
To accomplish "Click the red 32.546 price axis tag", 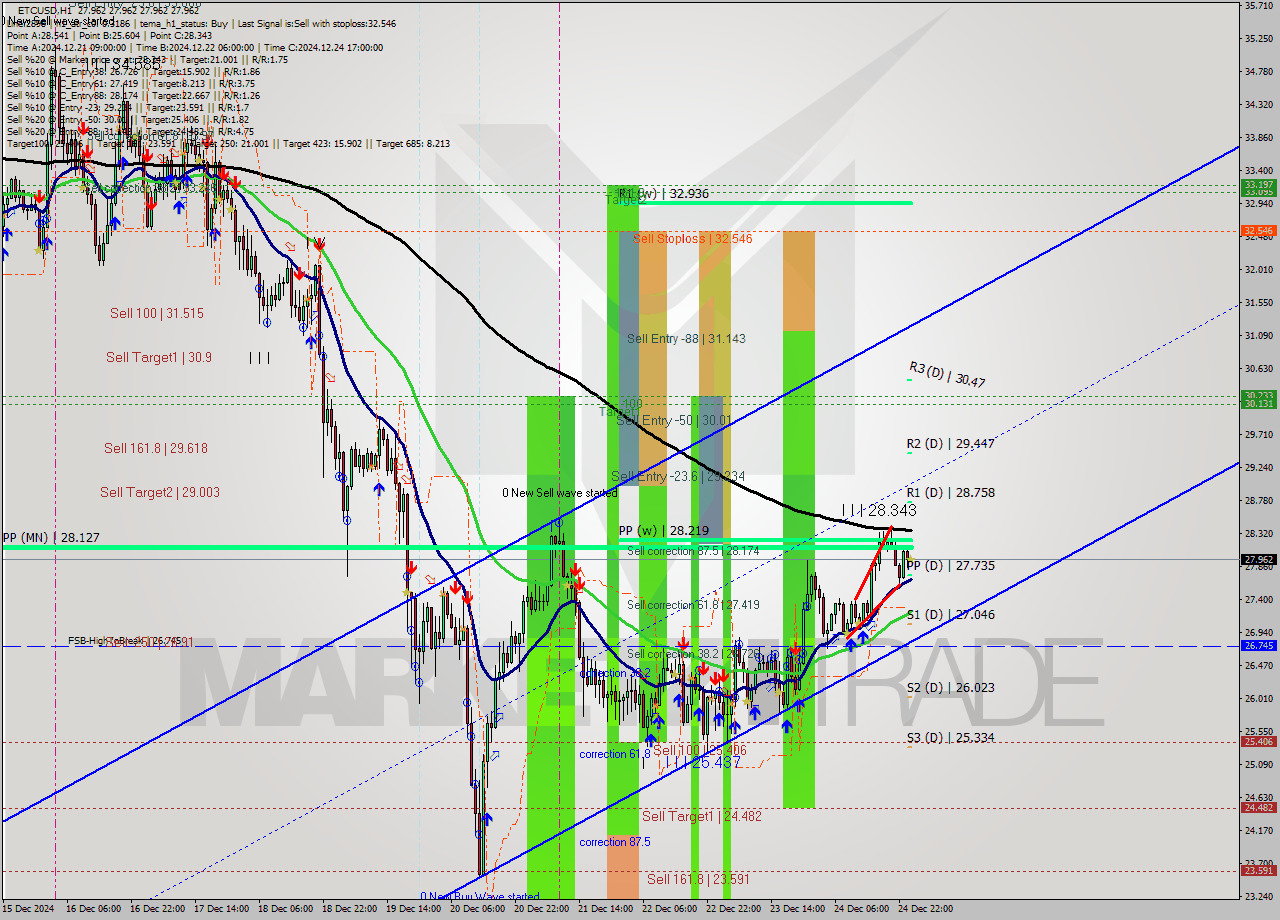I will pos(1258,230).
